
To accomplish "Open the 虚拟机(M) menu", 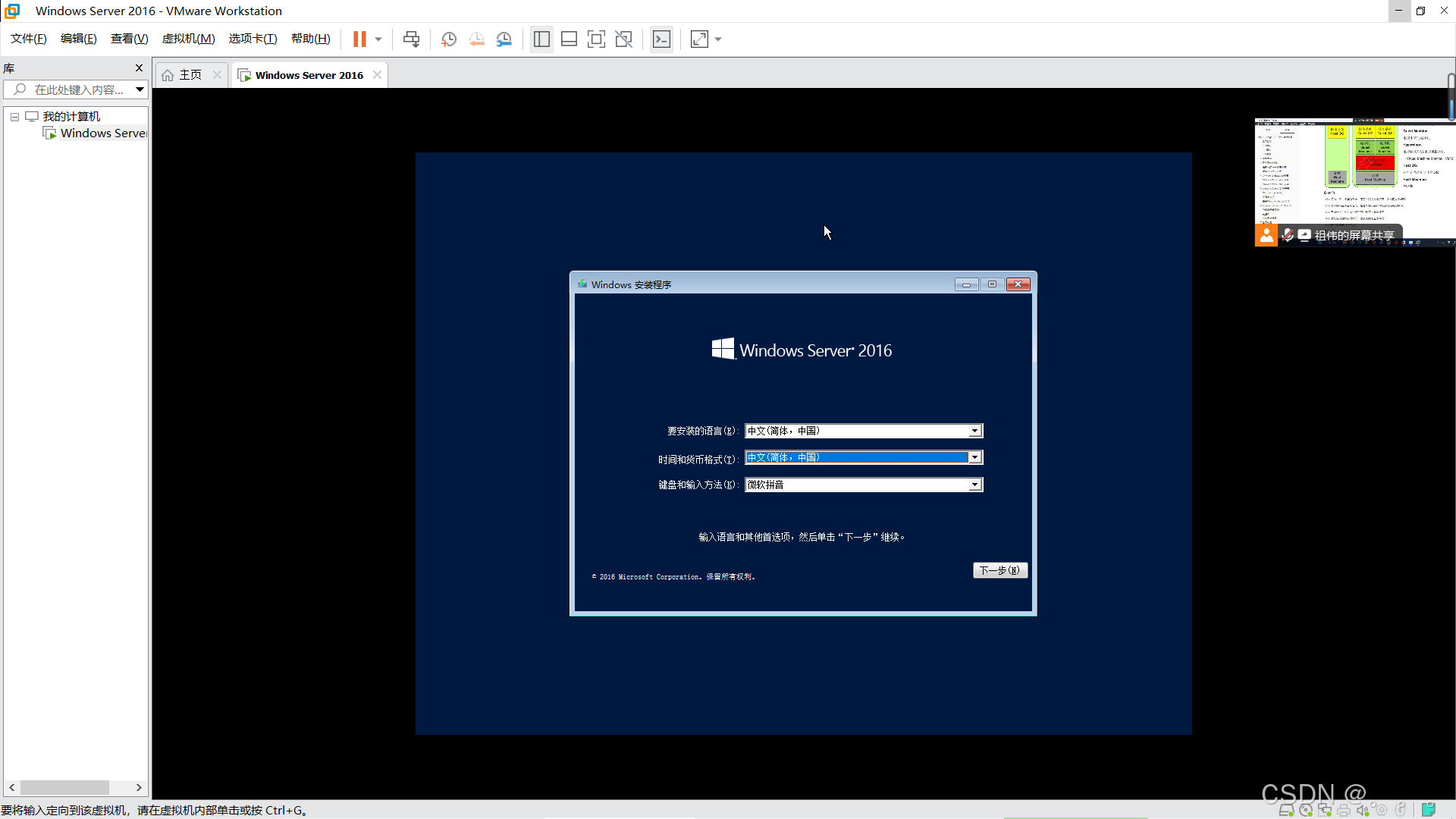I will pyautogui.click(x=188, y=39).
